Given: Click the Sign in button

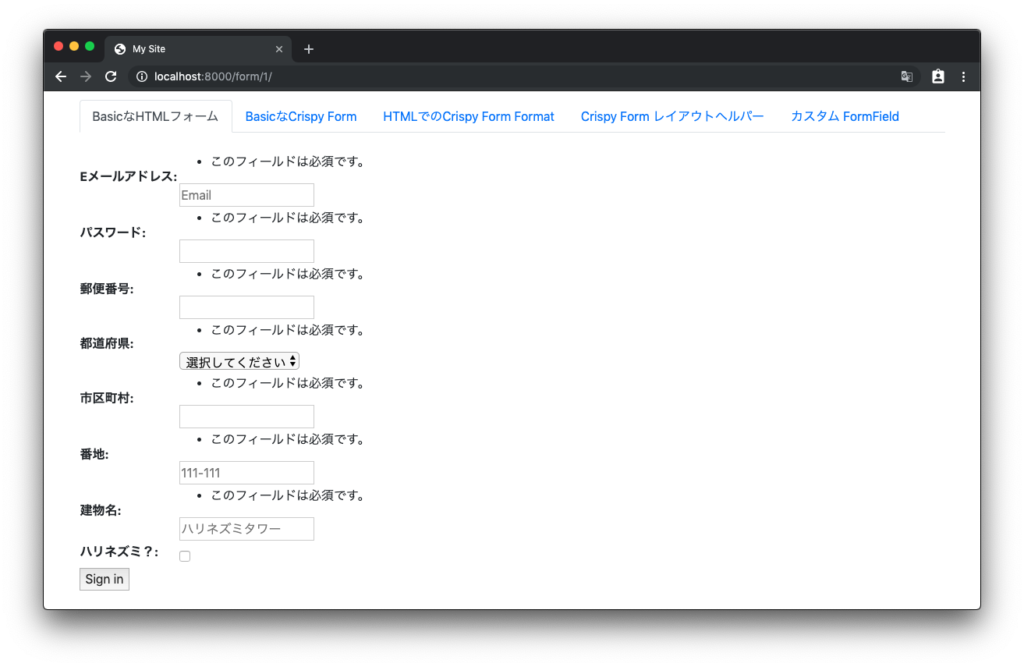Looking at the screenshot, I should (x=104, y=578).
